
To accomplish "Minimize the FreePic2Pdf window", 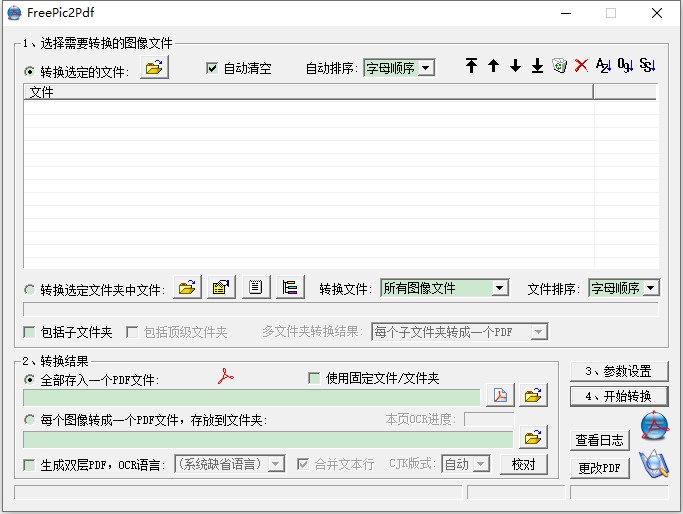I will (x=566, y=13).
